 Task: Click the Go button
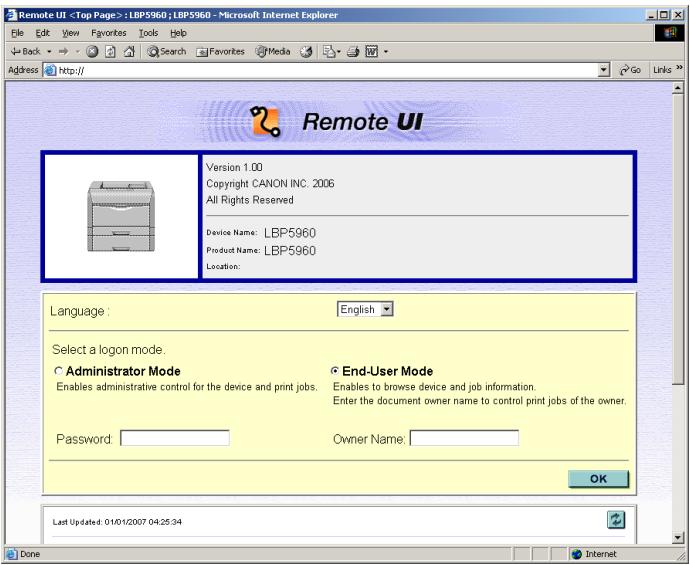pyautogui.click(x=630, y=70)
